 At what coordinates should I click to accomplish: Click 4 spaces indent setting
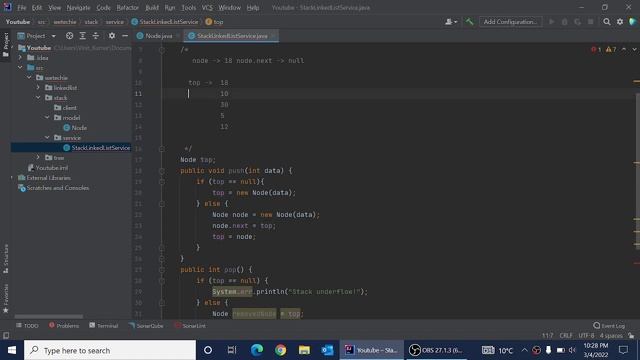[611, 336]
